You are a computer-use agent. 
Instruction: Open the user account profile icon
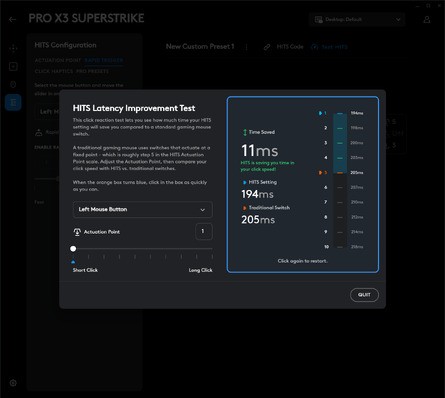(x=427, y=20)
